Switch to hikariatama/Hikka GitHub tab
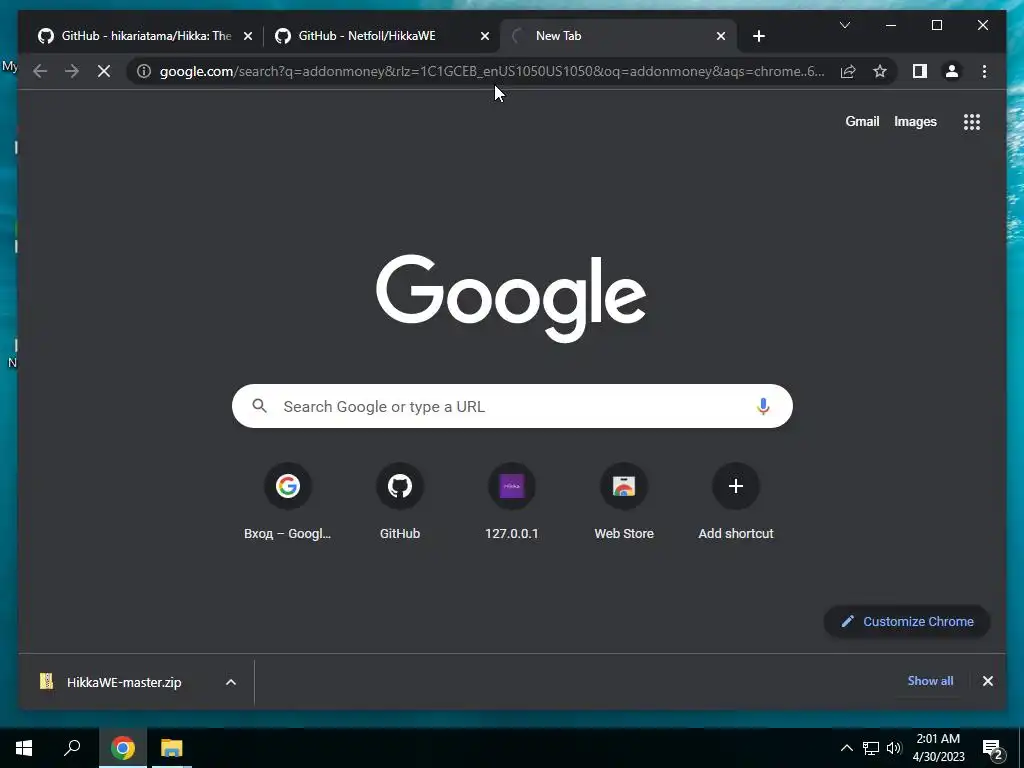Viewport: 1024px width, 768px height. tap(145, 36)
